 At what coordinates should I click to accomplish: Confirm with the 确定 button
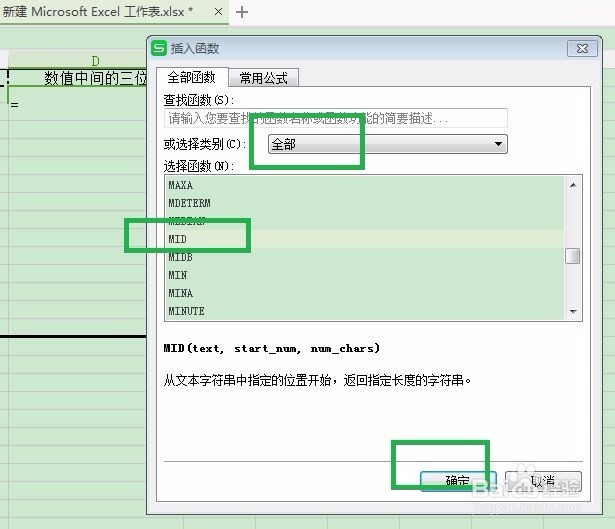point(458,481)
